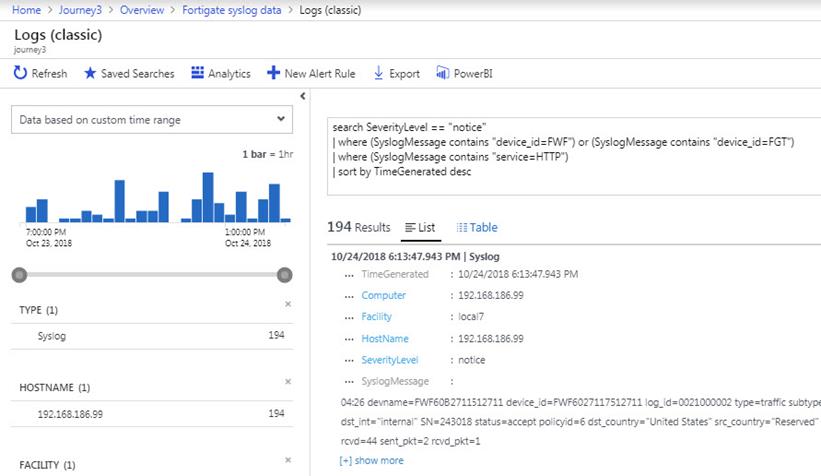This screenshot has height=476, width=821.
Task: Switch to the Table view tab
Action: click(x=476, y=227)
